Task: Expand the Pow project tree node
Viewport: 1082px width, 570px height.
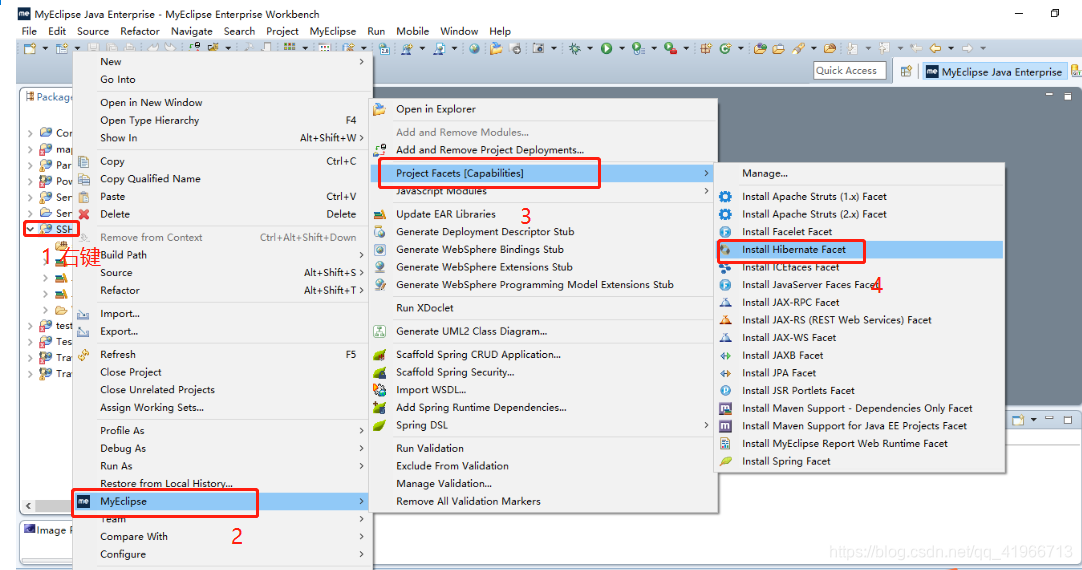Action: tap(30, 181)
